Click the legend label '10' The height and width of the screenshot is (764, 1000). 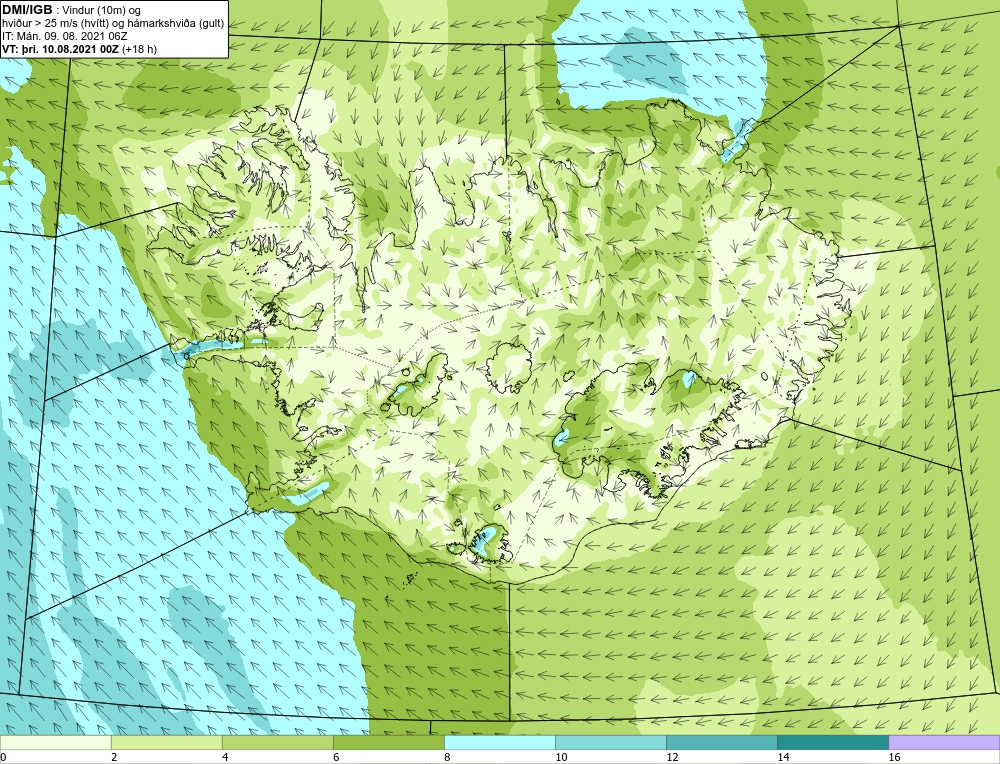point(560,757)
